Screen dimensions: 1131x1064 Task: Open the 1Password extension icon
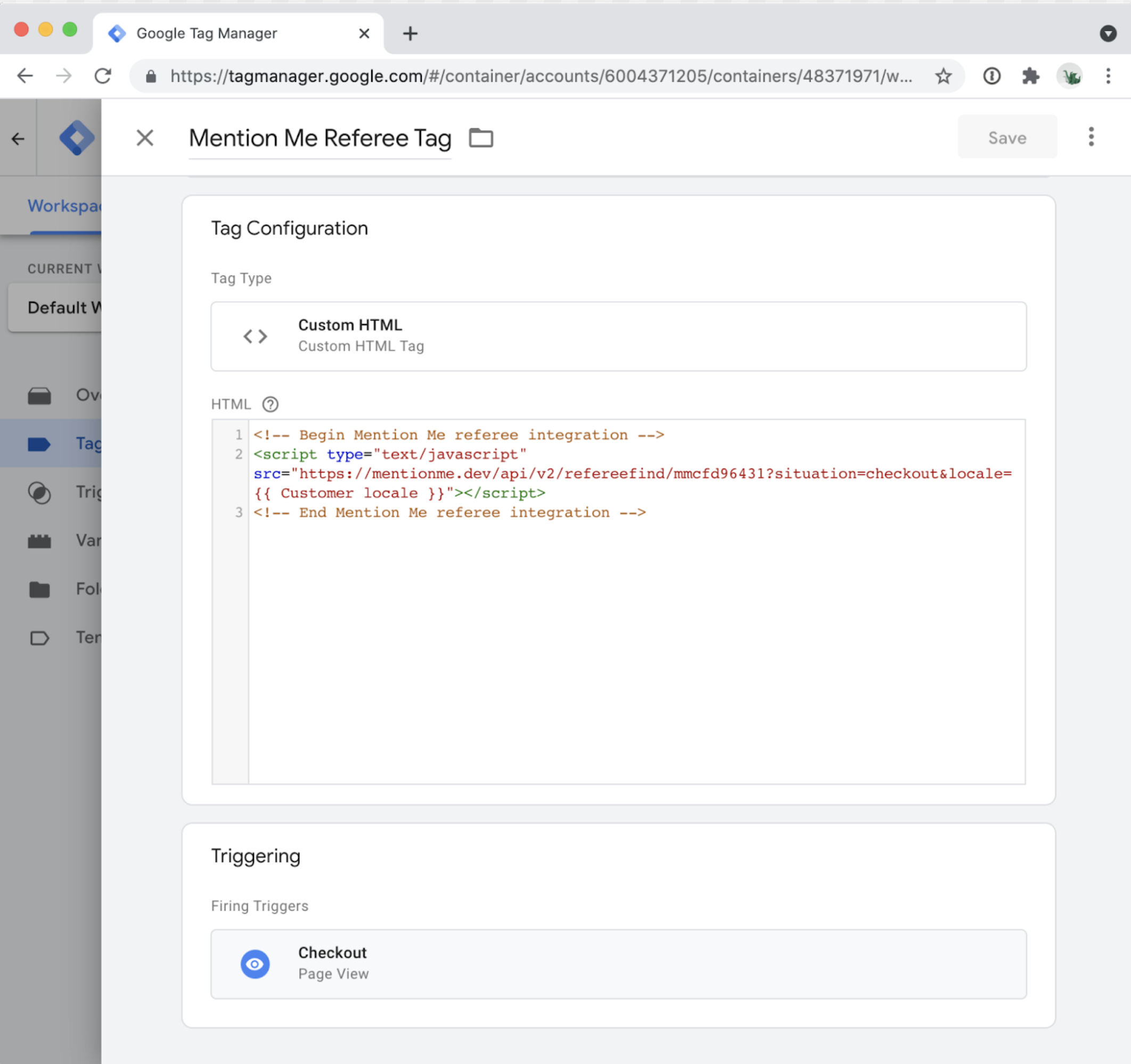[991, 76]
